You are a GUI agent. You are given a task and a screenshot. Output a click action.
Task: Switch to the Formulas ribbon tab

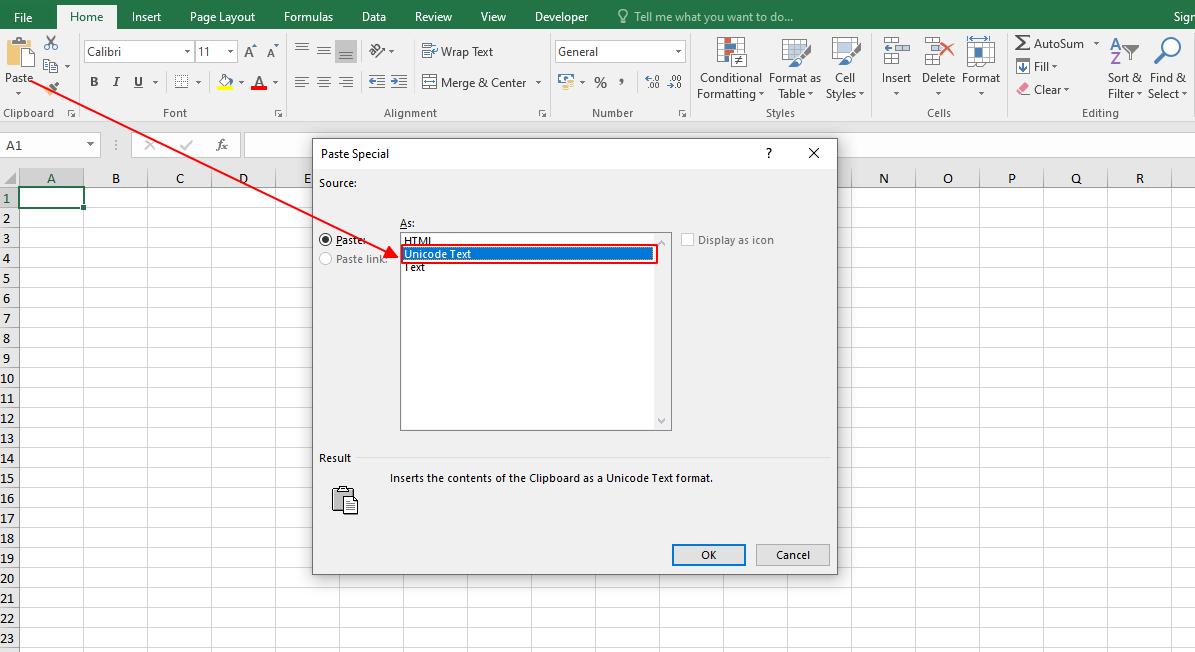308,16
